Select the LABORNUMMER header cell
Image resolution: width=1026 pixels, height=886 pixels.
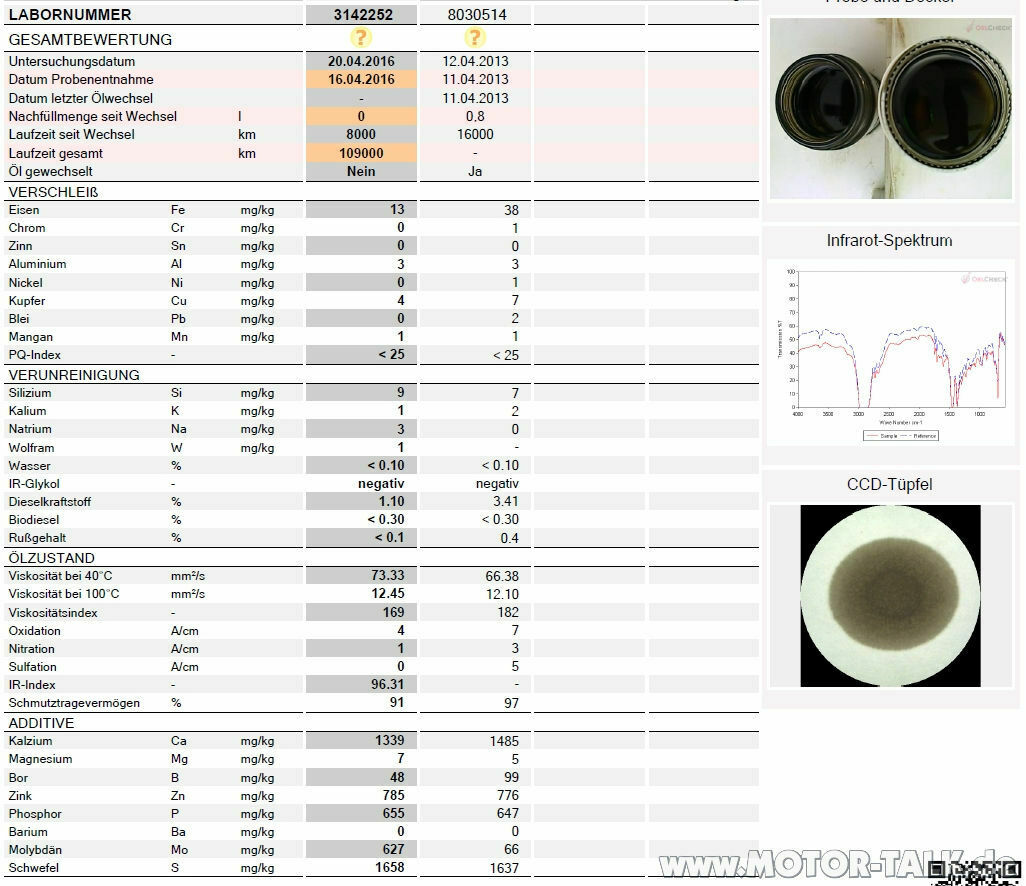point(70,14)
